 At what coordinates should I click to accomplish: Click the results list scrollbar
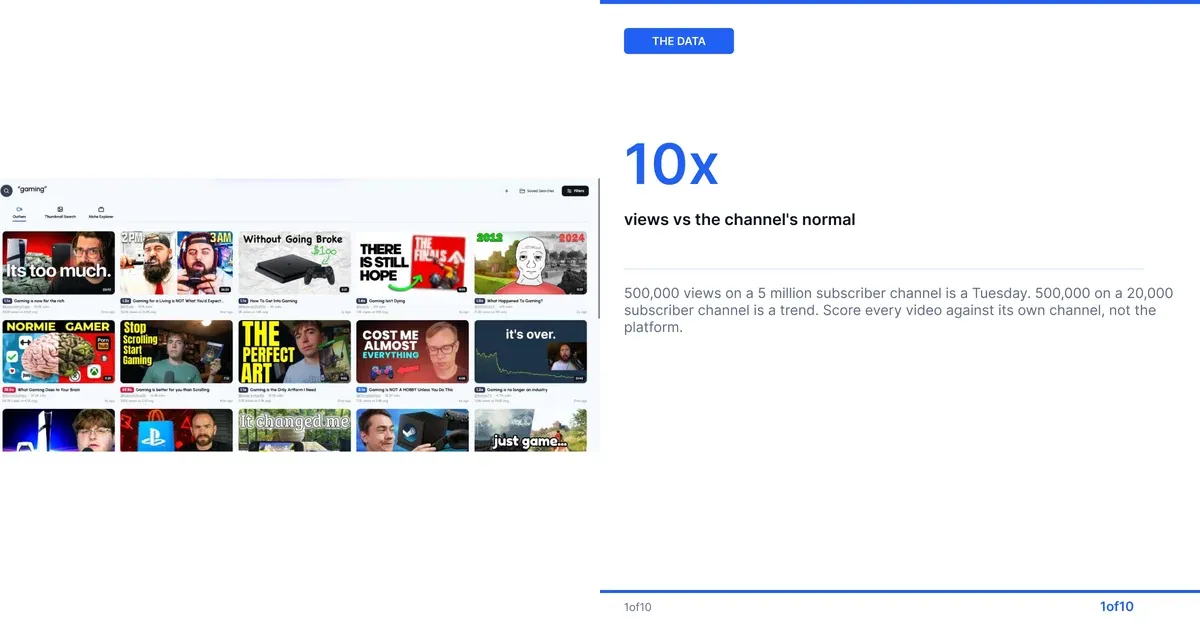pyautogui.click(x=598, y=250)
